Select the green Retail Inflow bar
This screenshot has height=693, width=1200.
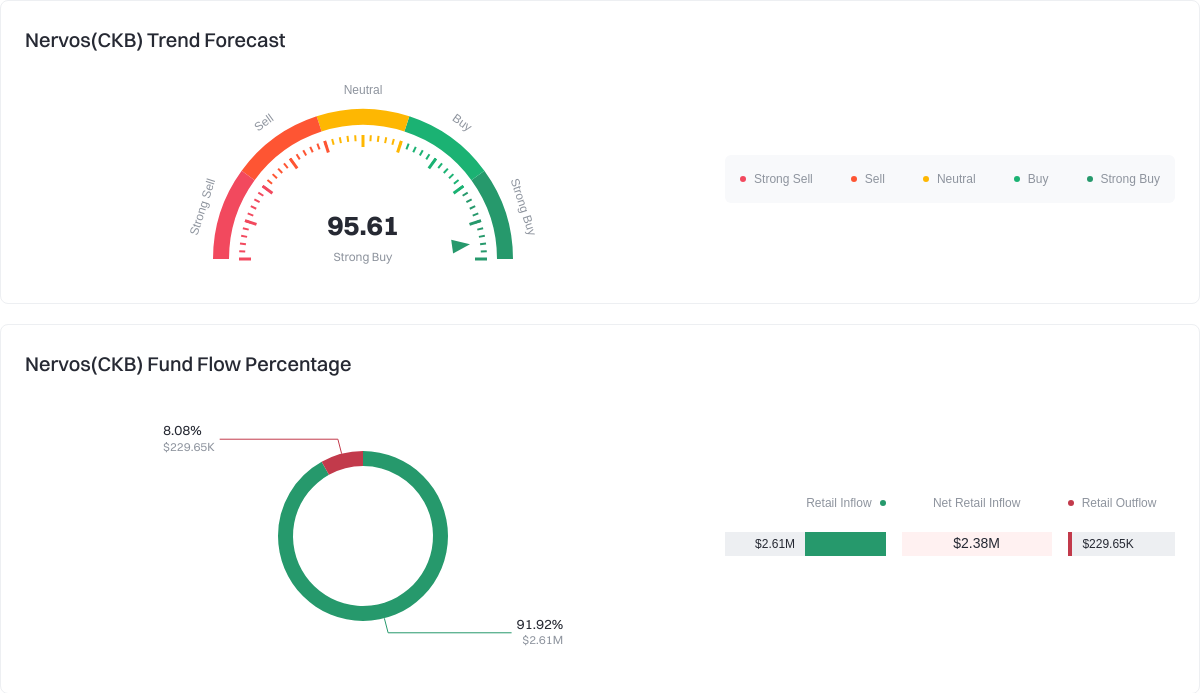[x=845, y=544]
